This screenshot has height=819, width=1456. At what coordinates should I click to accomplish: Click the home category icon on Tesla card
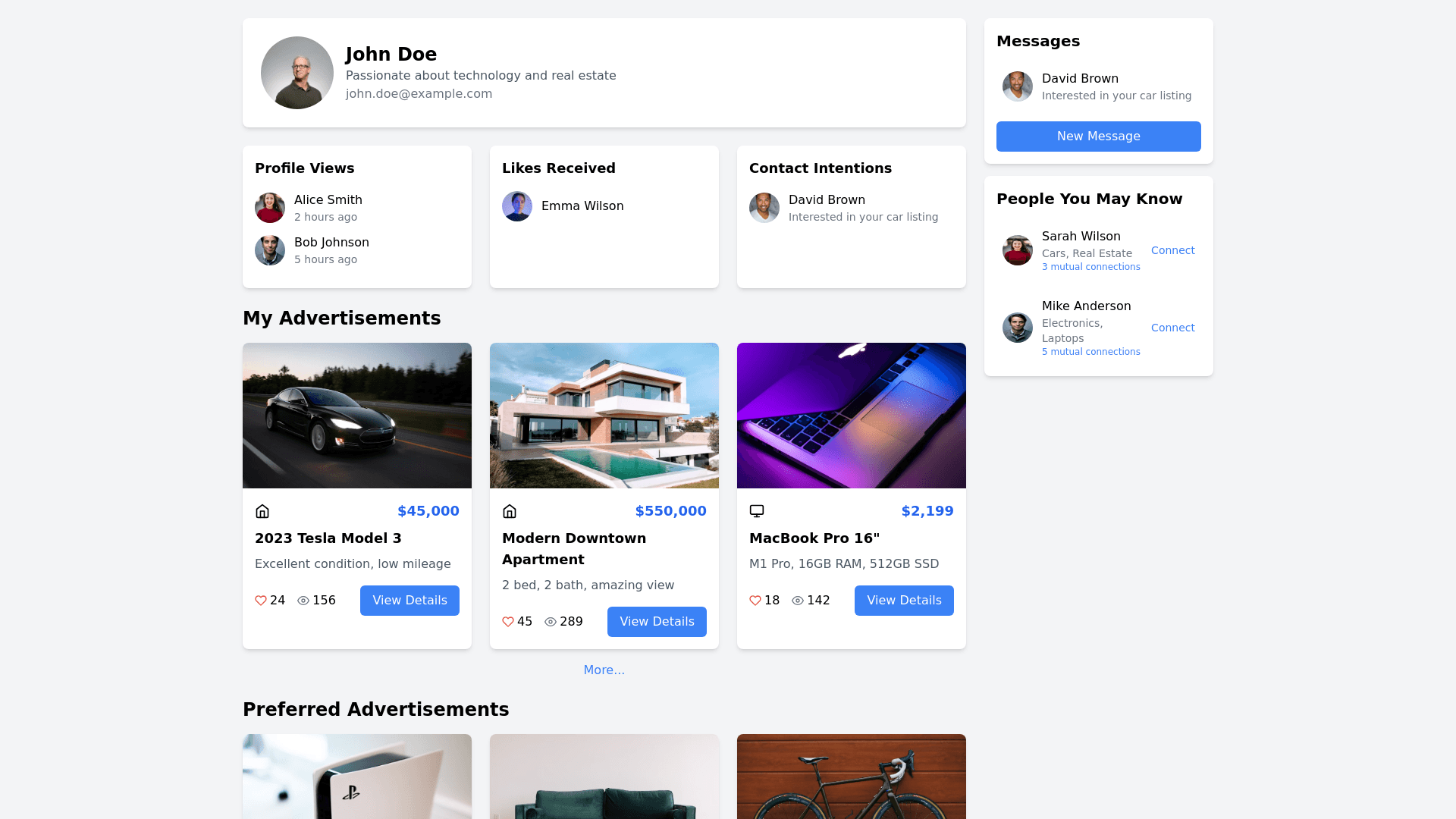pyautogui.click(x=262, y=511)
